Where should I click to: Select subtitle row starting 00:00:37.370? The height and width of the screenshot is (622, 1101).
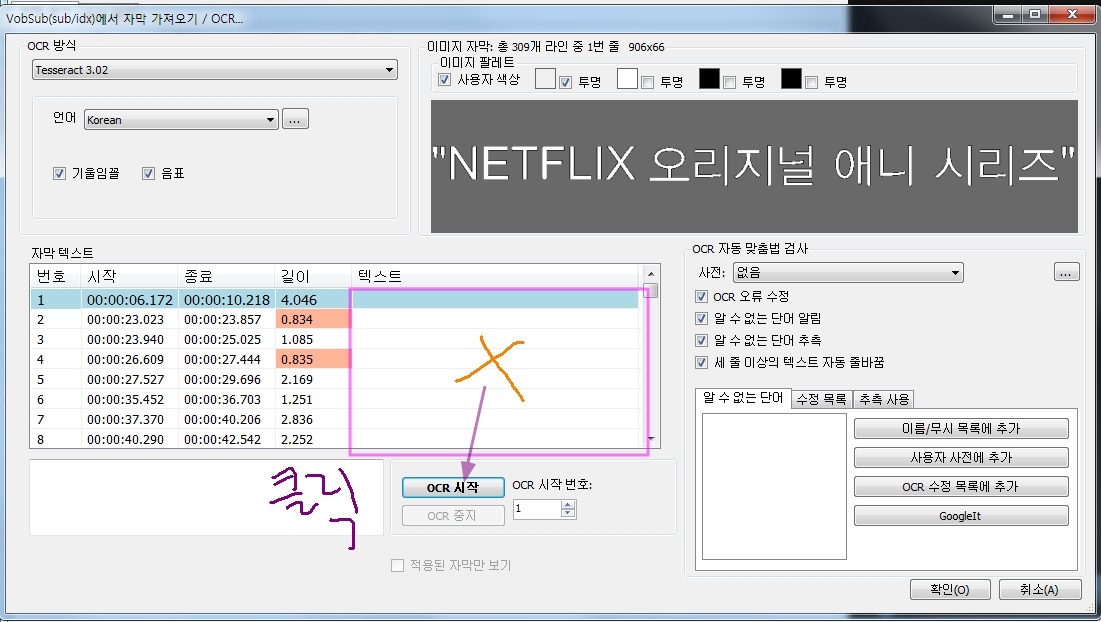(x=335, y=420)
